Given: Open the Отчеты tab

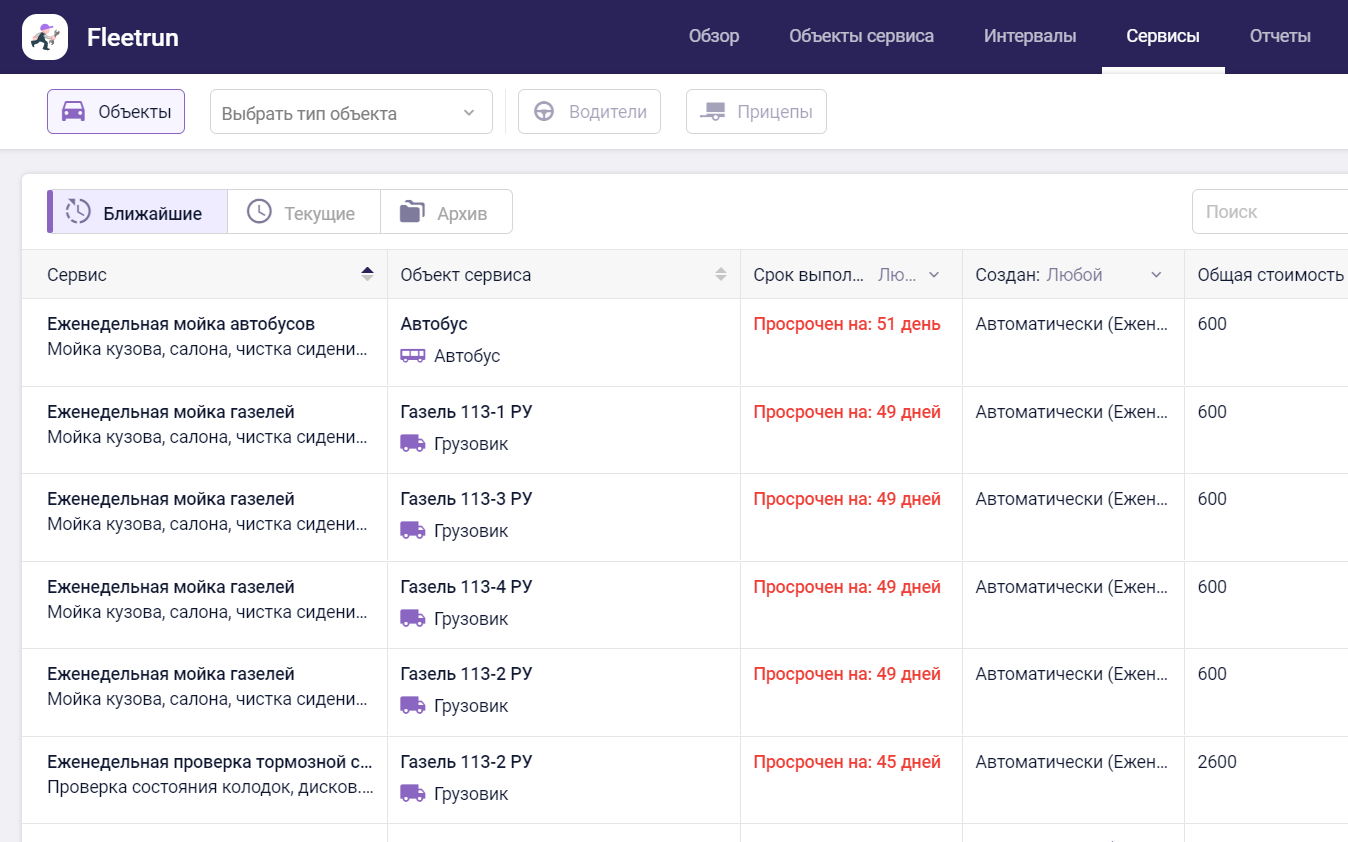Looking at the screenshot, I should pos(1280,37).
